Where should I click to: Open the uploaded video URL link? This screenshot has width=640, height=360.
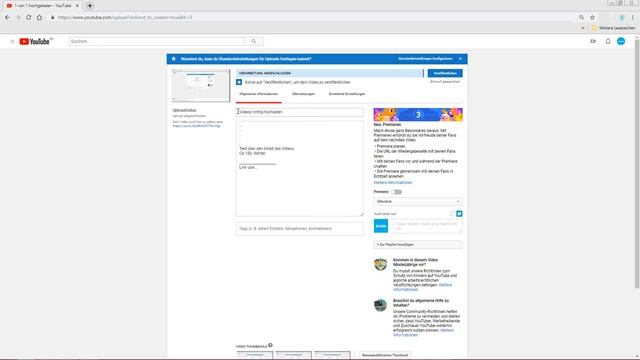tap(196, 126)
